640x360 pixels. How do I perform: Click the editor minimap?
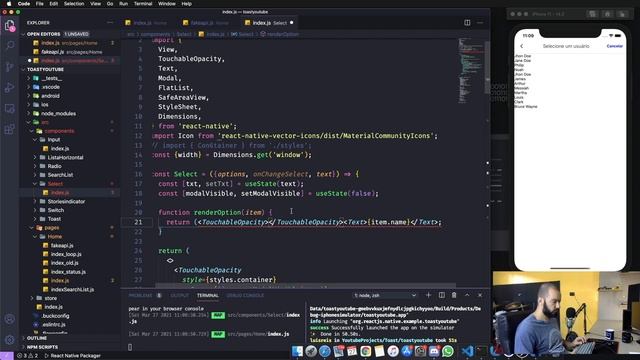[470, 69]
